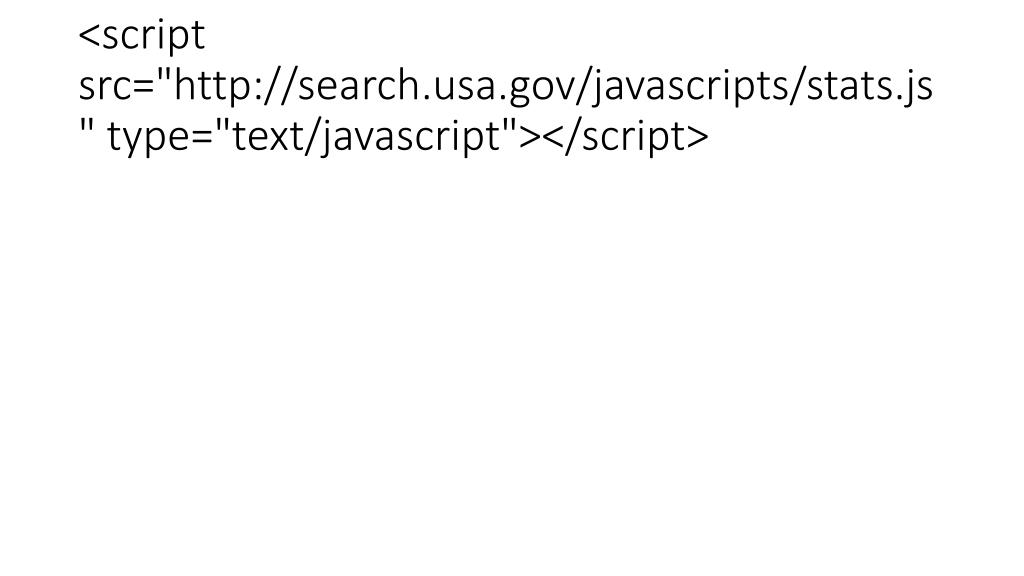The width and height of the screenshot is (1024, 576).
Task: Click the word "search" in the URL
Action: [x=357, y=88]
